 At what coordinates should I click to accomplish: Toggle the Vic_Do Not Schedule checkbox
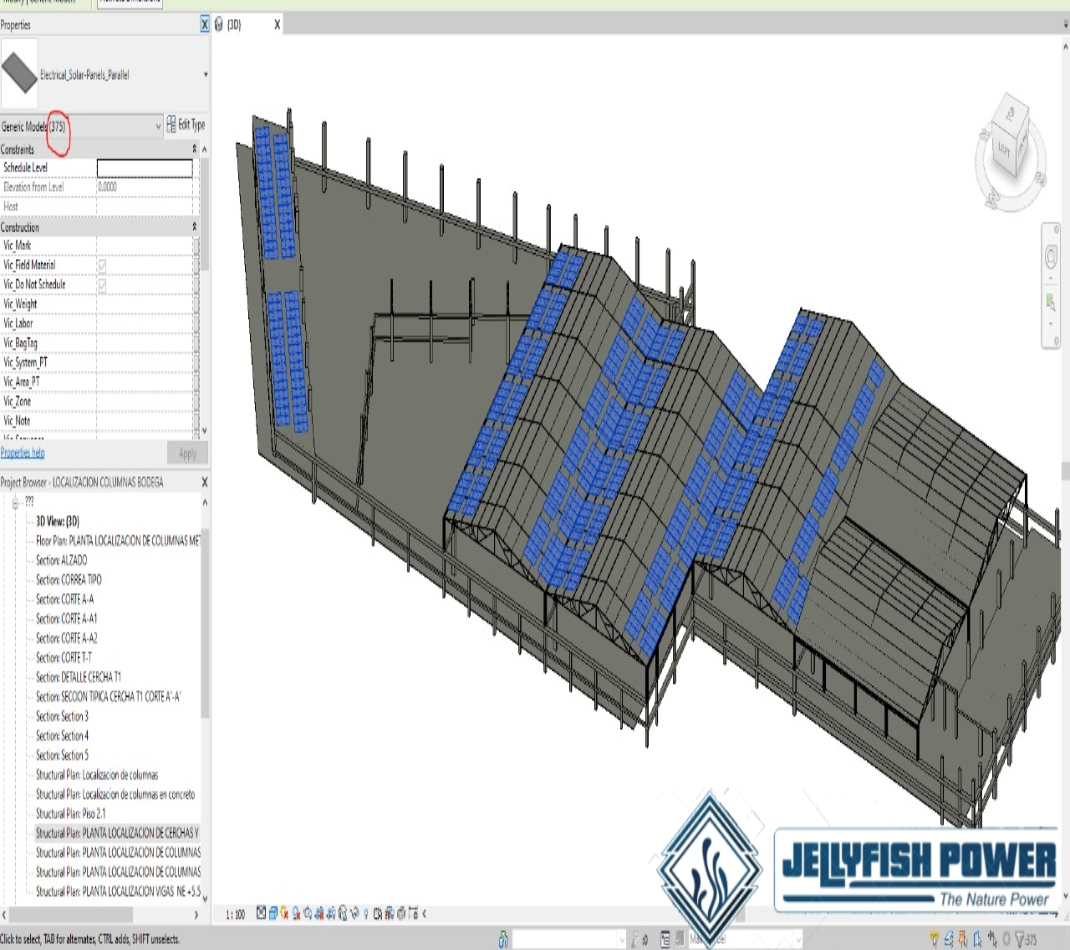102,285
